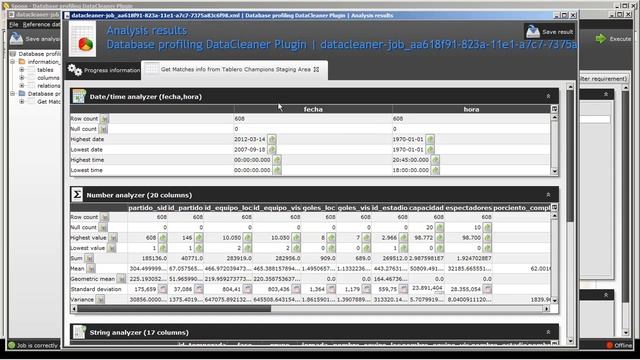Screen dimensions: 640x360
Task: Click down arrow of Date/time analyzer scrollbar
Action: [554, 171]
